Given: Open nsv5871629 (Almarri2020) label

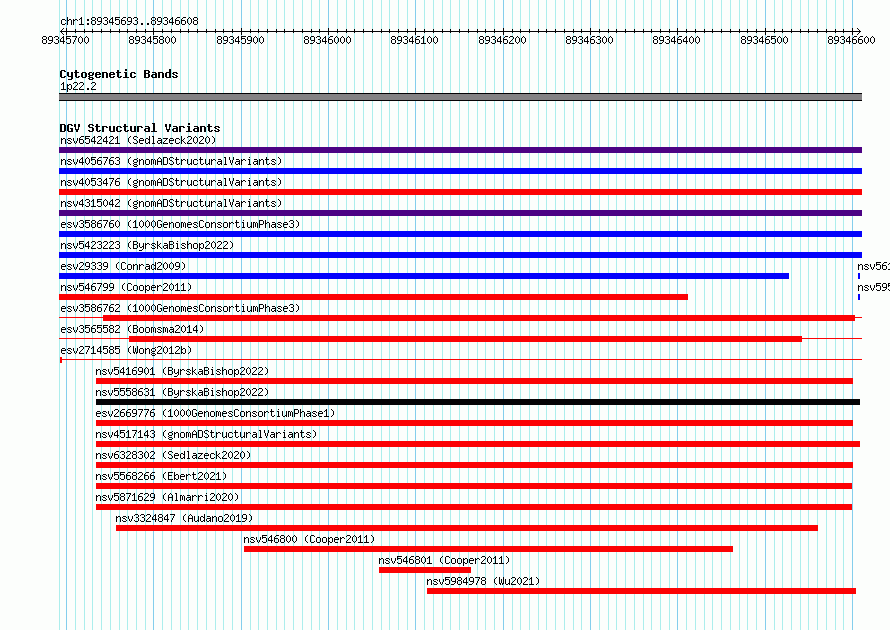Looking at the screenshot, I should pyautogui.click(x=167, y=497).
